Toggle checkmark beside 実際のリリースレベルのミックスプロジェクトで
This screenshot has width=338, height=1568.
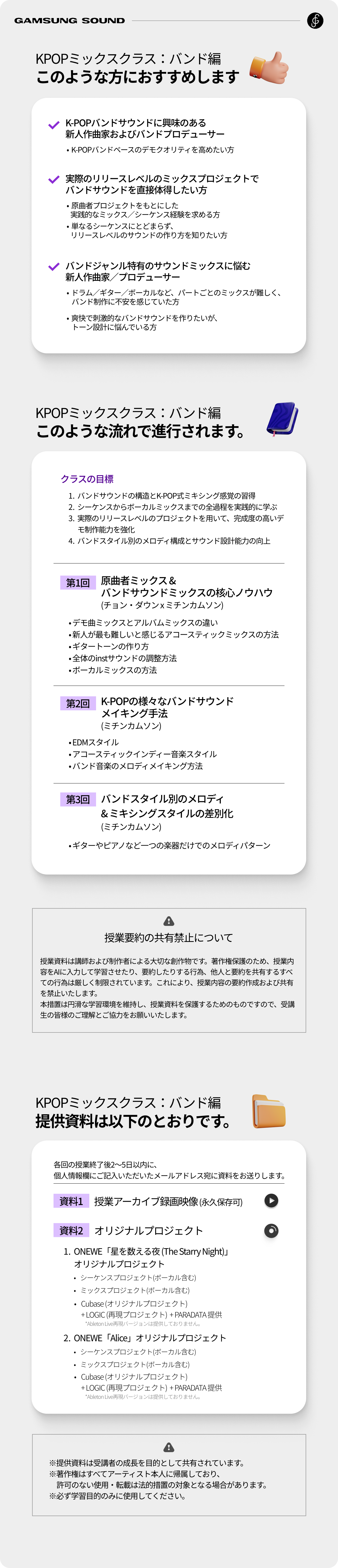point(54,180)
